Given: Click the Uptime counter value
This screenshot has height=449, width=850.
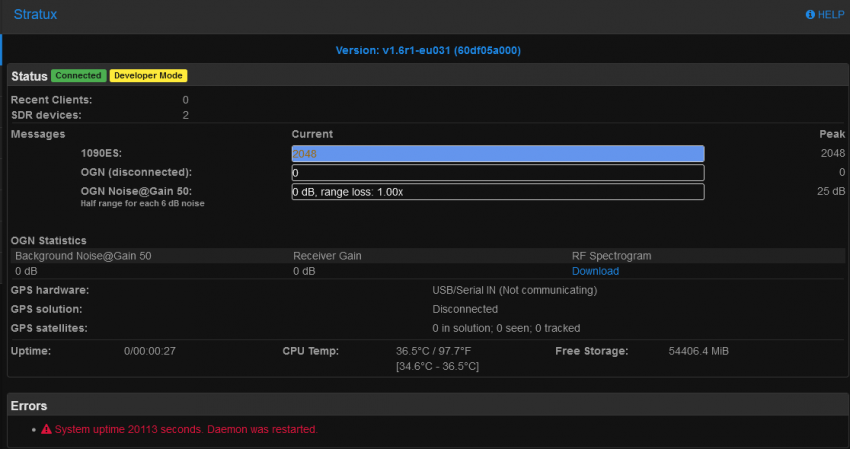Looking at the screenshot, I should [150, 351].
